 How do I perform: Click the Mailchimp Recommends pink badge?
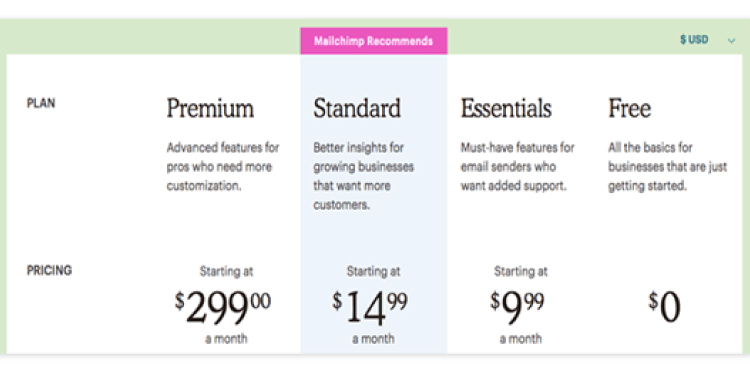point(374,41)
